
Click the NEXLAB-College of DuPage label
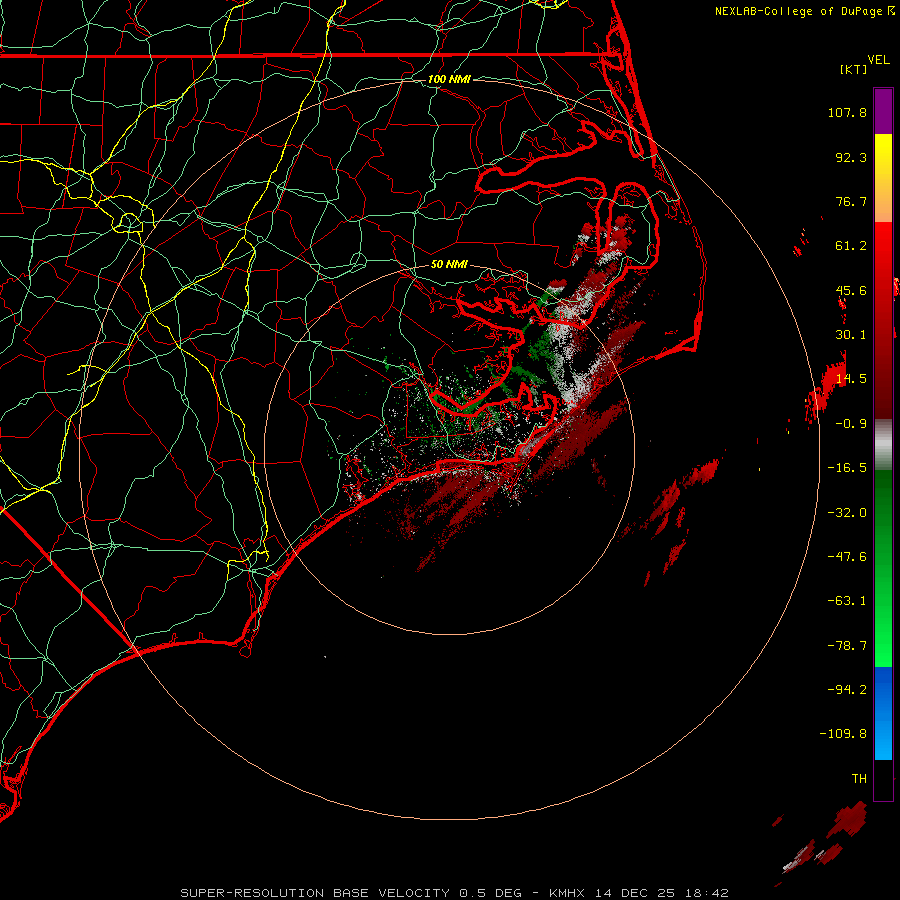point(800,11)
